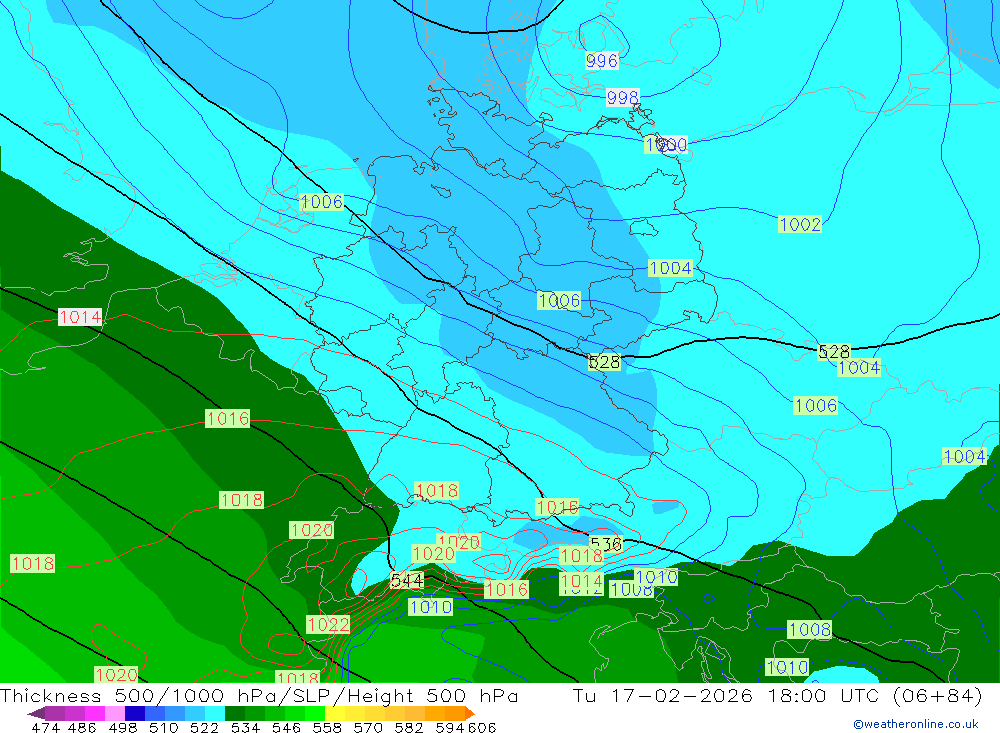This screenshot has height=733, width=1000.
Task: Click the 1002 isobar label
Action: point(800,224)
